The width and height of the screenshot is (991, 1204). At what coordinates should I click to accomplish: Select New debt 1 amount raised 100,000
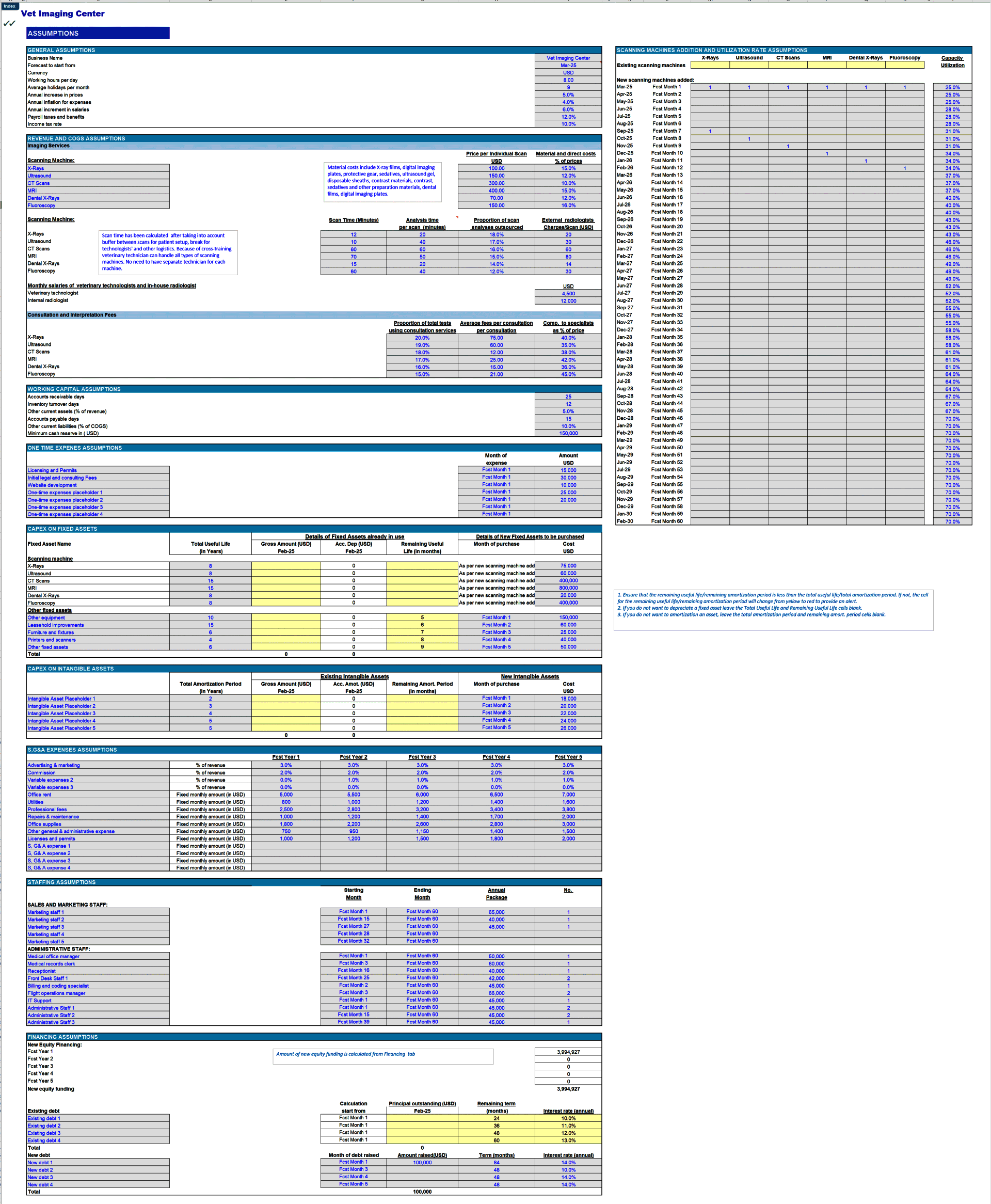[422, 1162]
